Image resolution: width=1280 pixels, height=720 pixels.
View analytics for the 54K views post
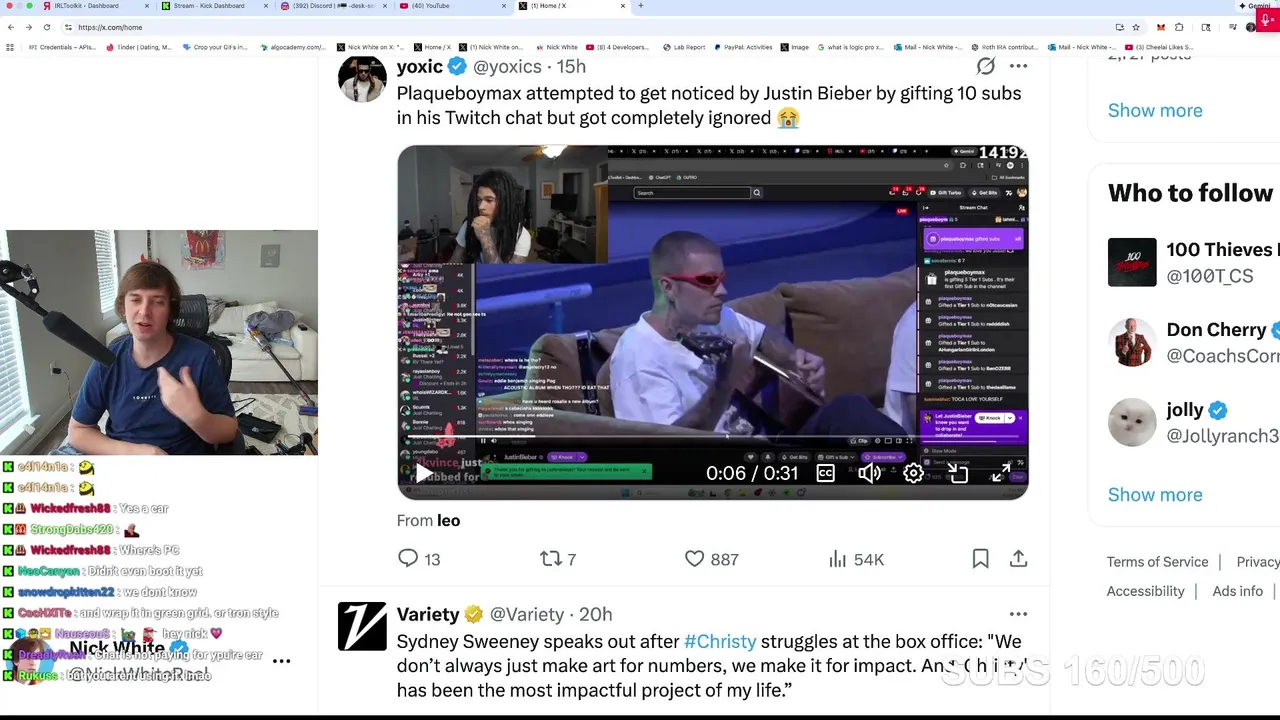pyautogui.click(x=856, y=559)
